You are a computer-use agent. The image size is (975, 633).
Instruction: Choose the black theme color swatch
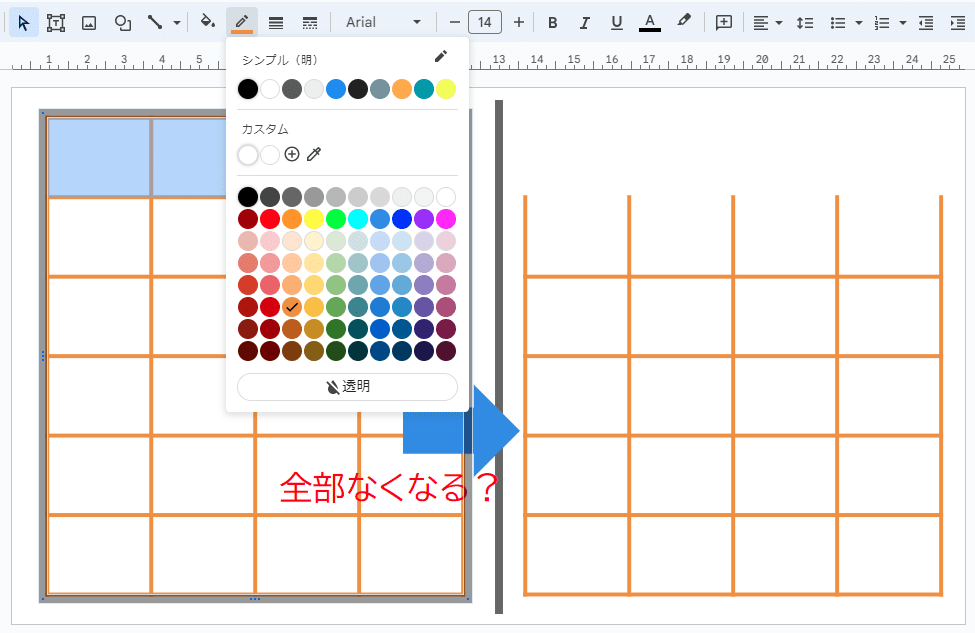(247, 89)
